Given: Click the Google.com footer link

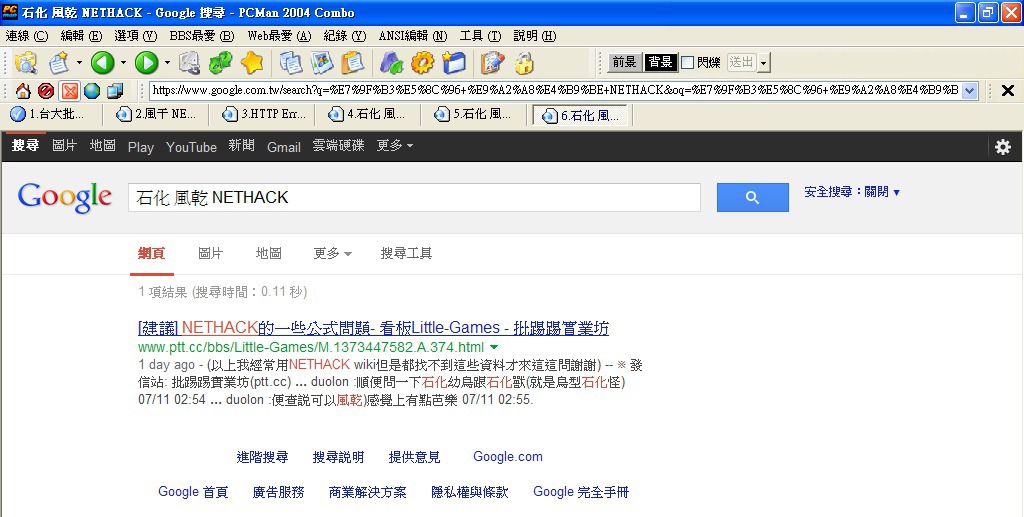Looking at the screenshot, I should pyautogui.click(x=508, y=457).
